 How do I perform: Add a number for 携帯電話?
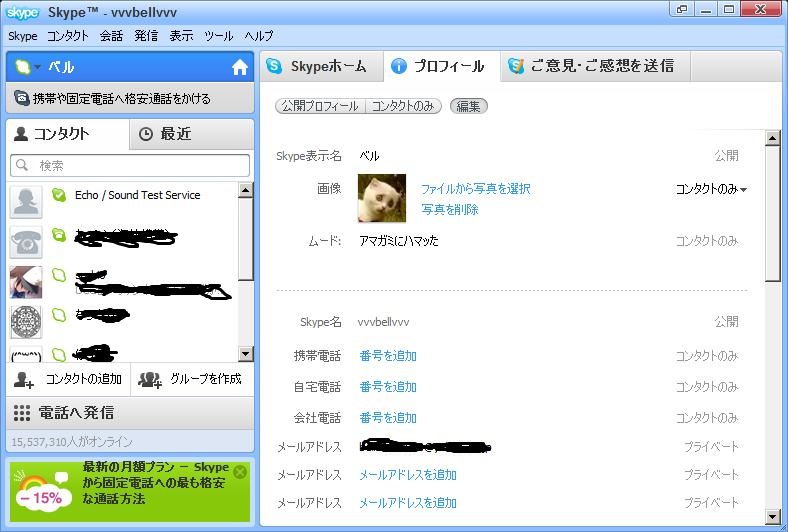(388, 356)
